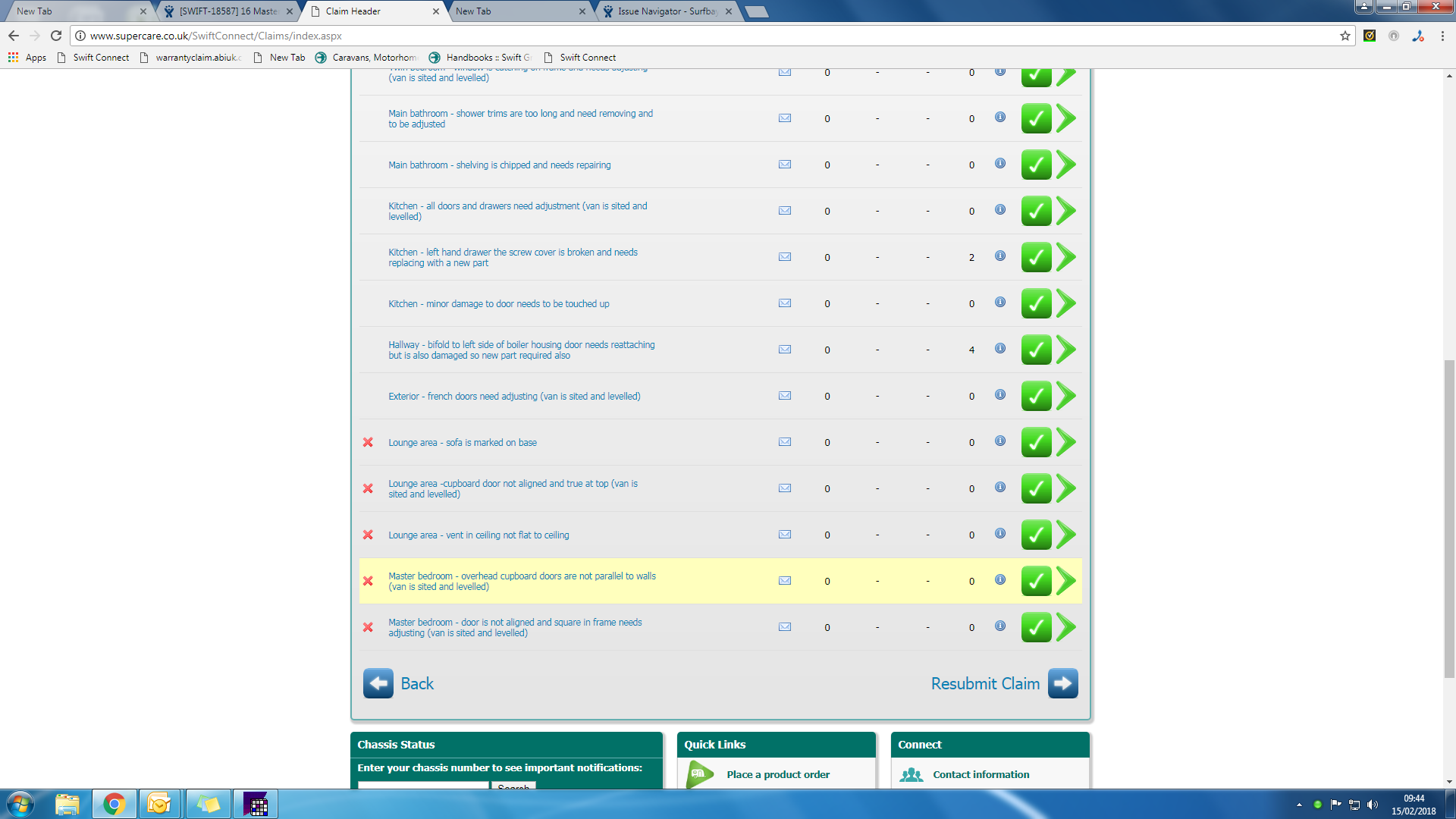Open 'Contact information' link
Viewport: 1456px width, 819px height.
pyautogui.click(x=981, y=774)
